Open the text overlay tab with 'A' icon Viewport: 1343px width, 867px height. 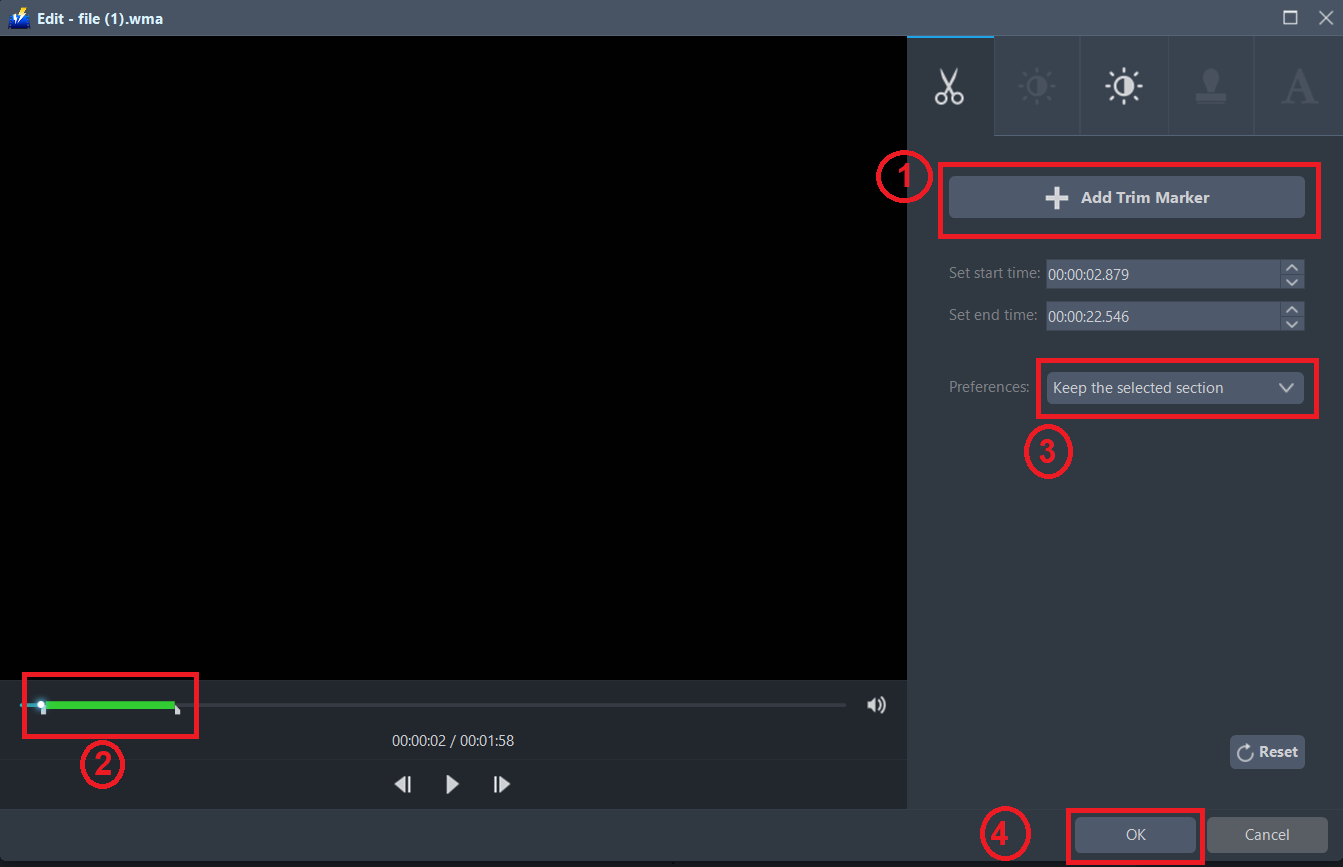tap(1297, 87)
